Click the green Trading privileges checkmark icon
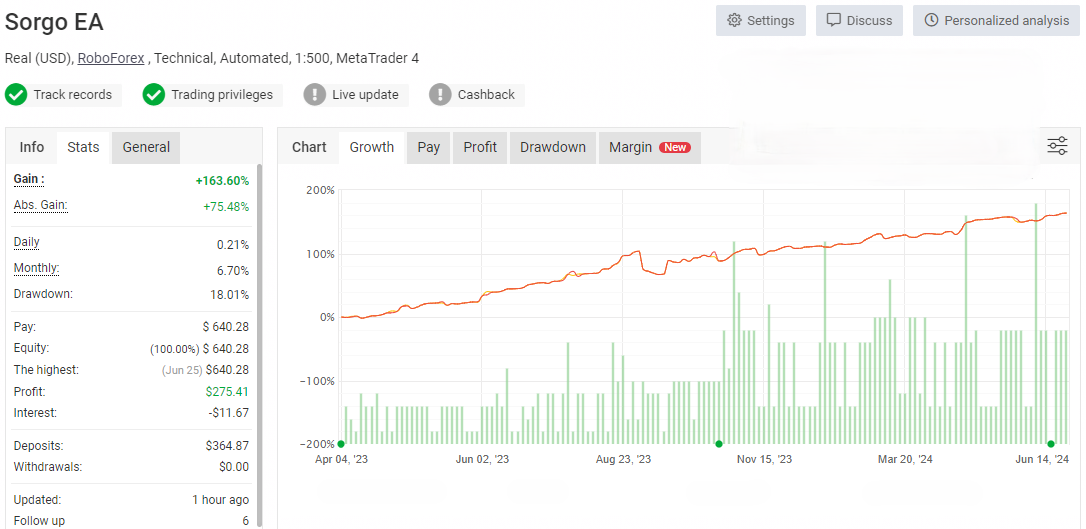1086x529 pixels. coord(154,95)
